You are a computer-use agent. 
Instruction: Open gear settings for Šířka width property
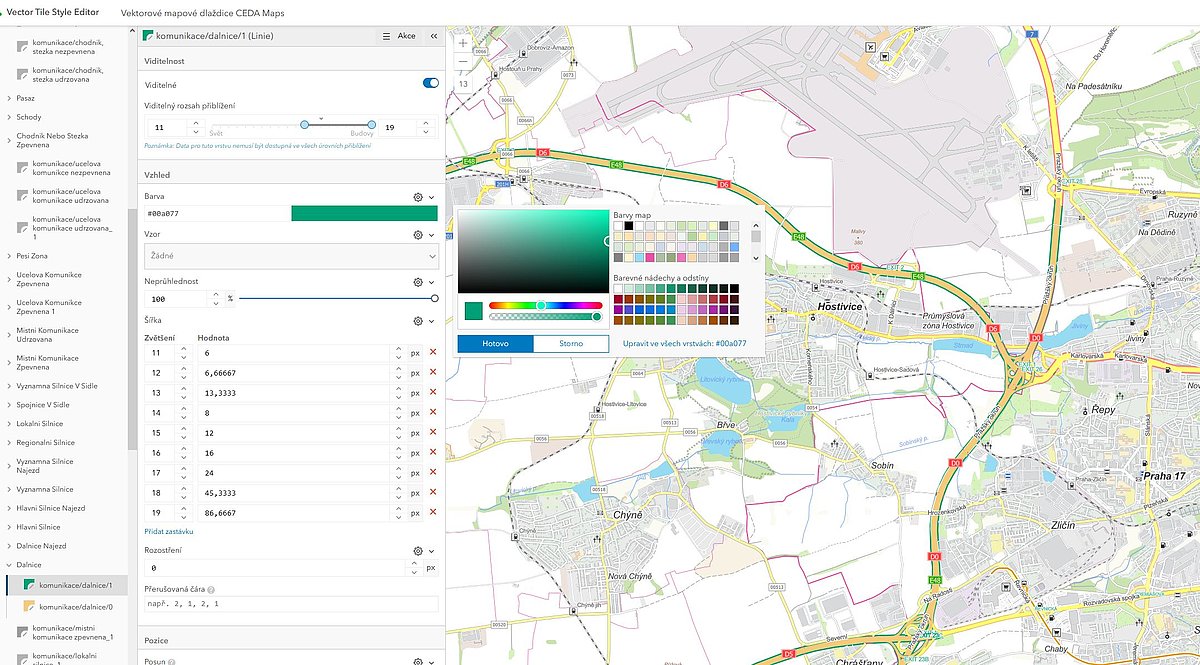click(418, 321)
